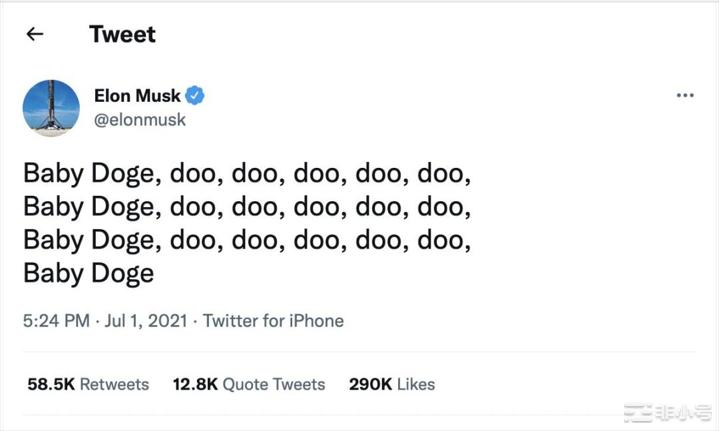
Task: Show the 290K Likes list
Action: click(x=392, y=384)
